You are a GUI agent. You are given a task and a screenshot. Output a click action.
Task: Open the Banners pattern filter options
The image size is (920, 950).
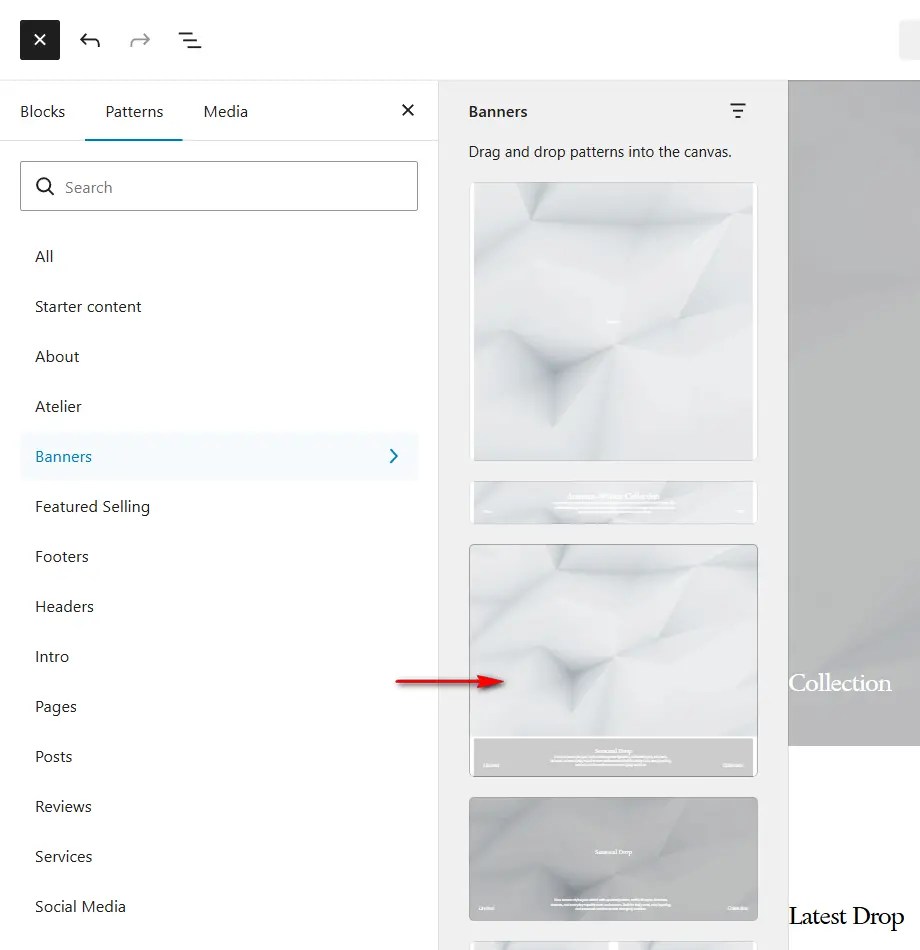click(738, 111)
